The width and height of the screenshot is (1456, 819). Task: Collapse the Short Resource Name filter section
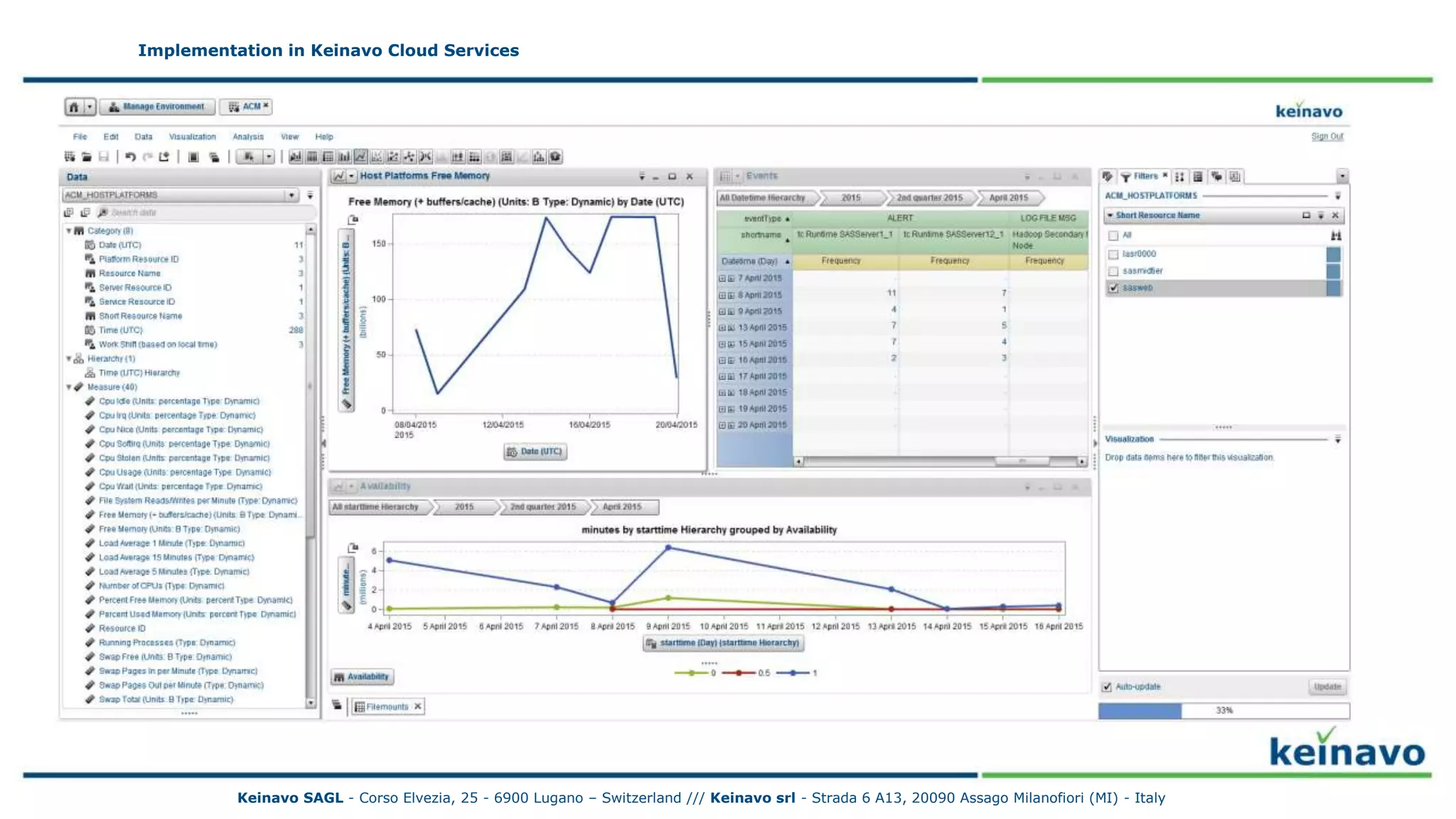(x=1110, y=215)
